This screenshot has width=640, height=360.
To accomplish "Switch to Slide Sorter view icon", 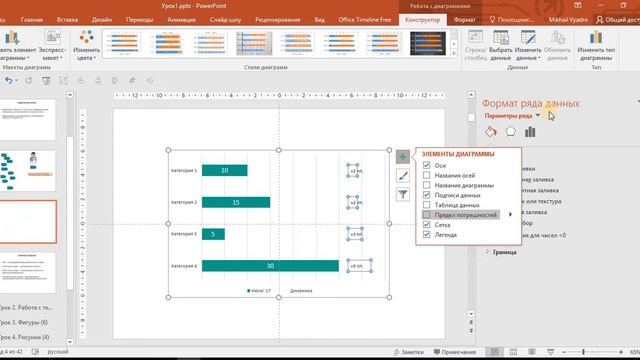I will [x=513, y=352].
